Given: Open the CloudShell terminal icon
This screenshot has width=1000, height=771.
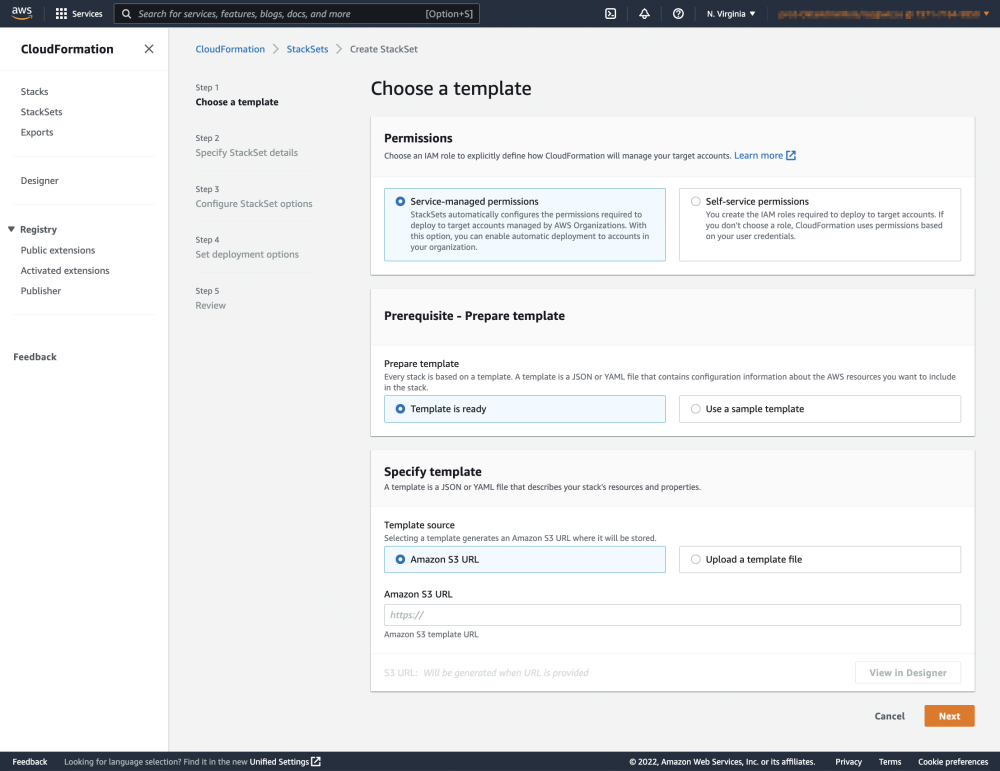Looking at the screenshot, I should point(610,14).
